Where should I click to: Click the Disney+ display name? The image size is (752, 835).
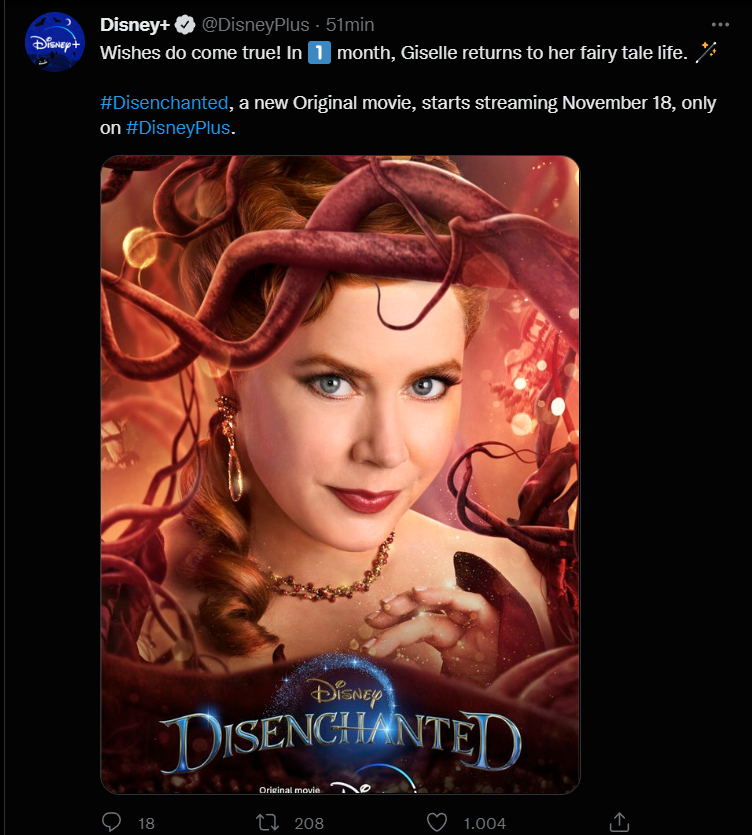point(135,24)
